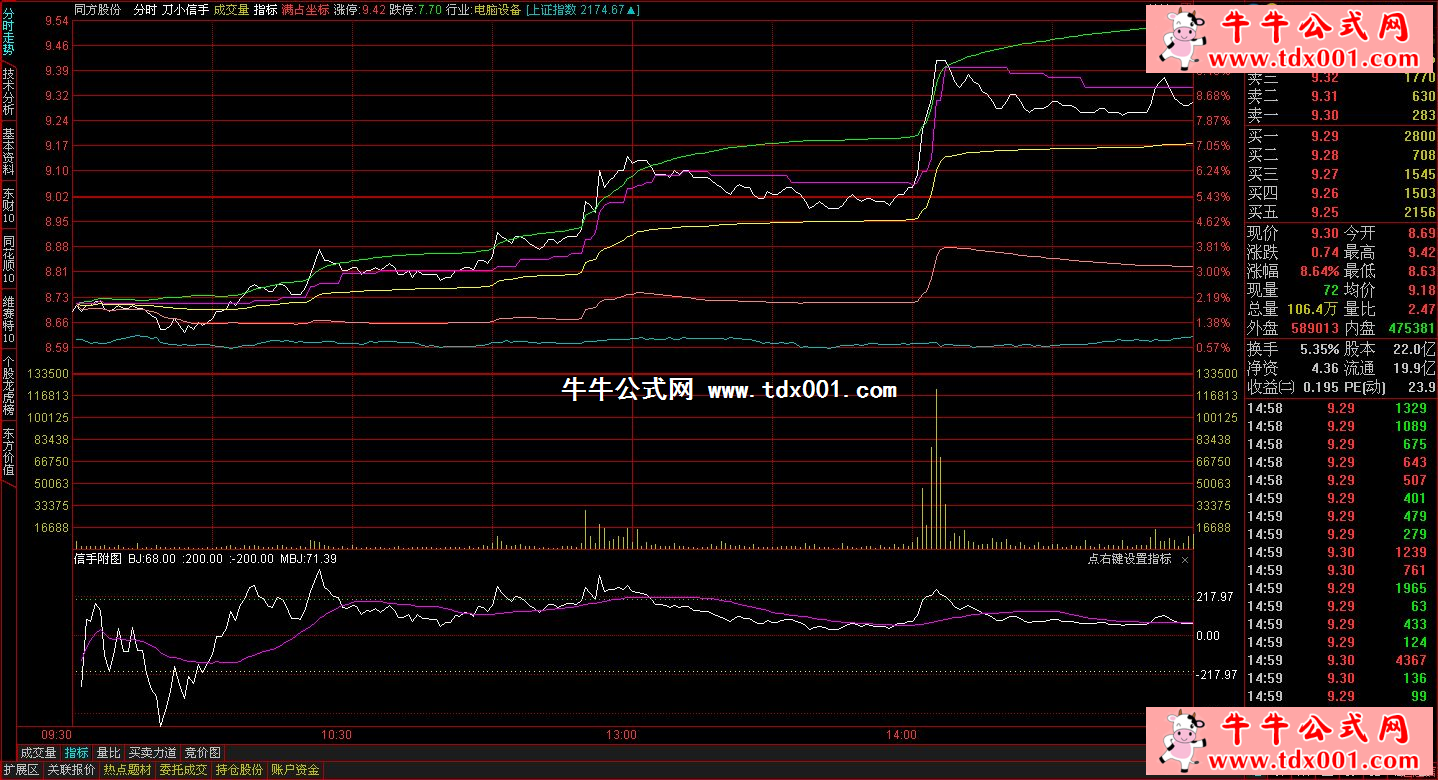Click the 刀小信手 indicator name in header

tap(185, 9)
